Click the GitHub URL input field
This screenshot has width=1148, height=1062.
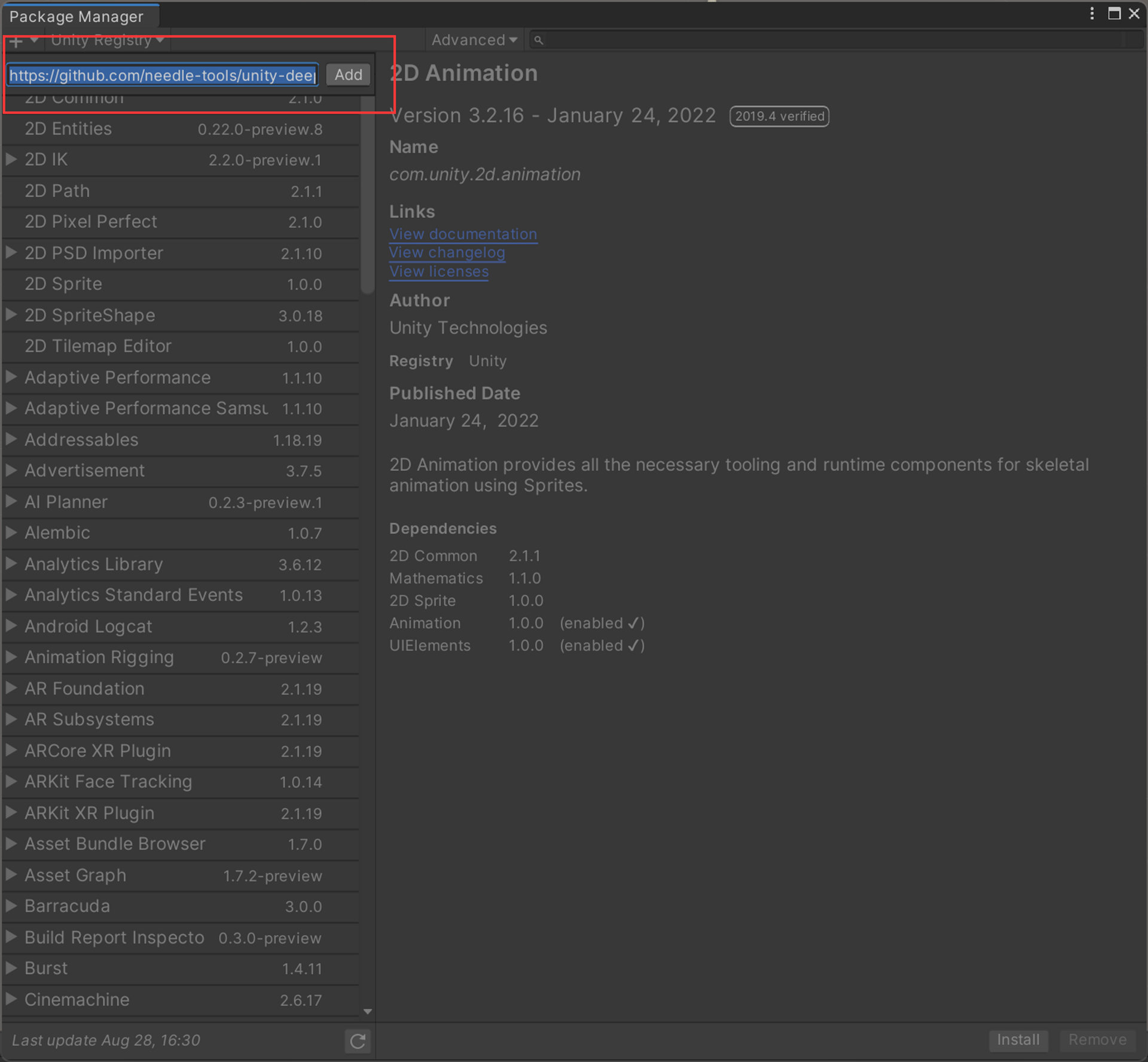click(161, 75)
